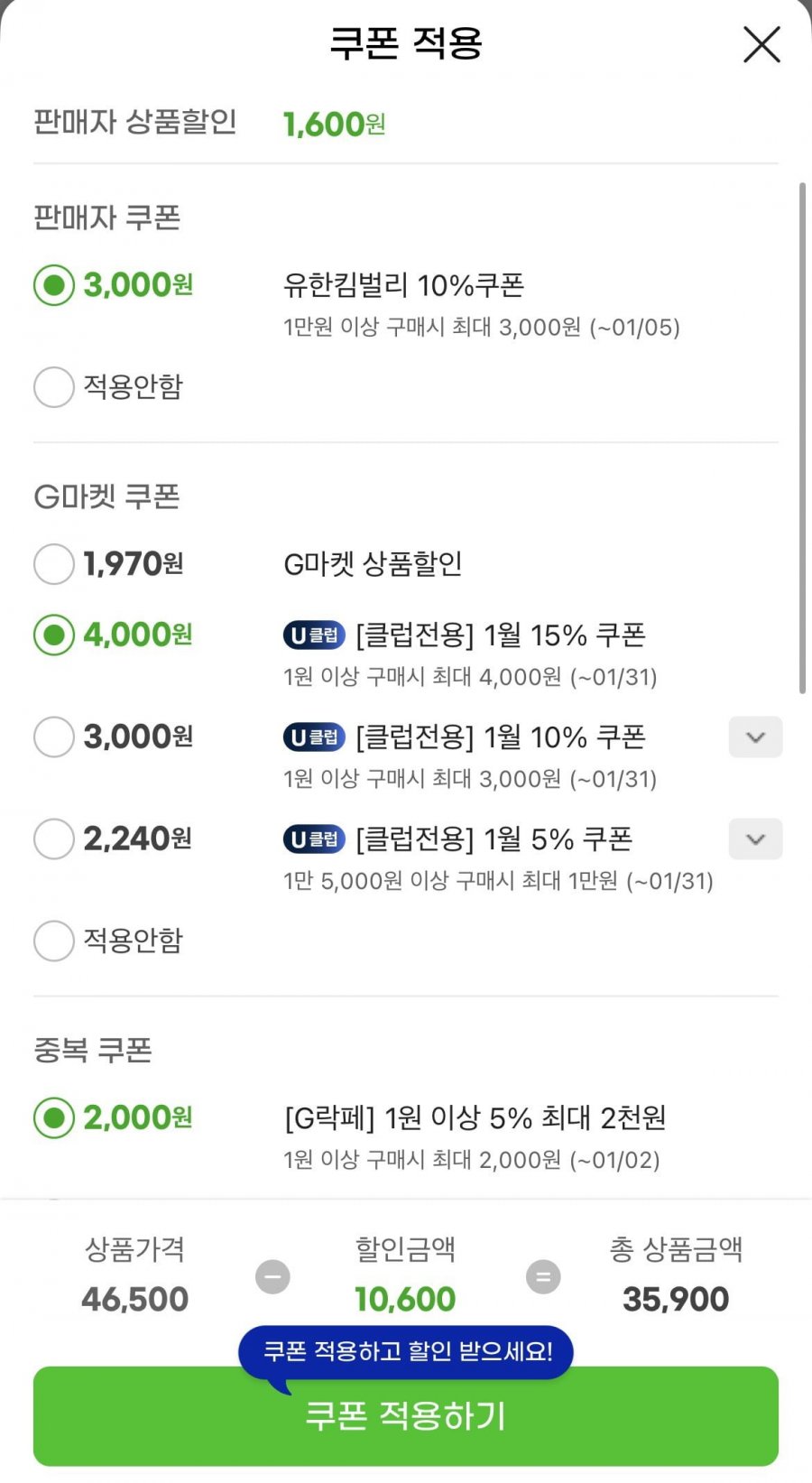Click the U클럽 badge on 5% coupon
Viewport: 812px width, 1483px height.
point(314,839)
